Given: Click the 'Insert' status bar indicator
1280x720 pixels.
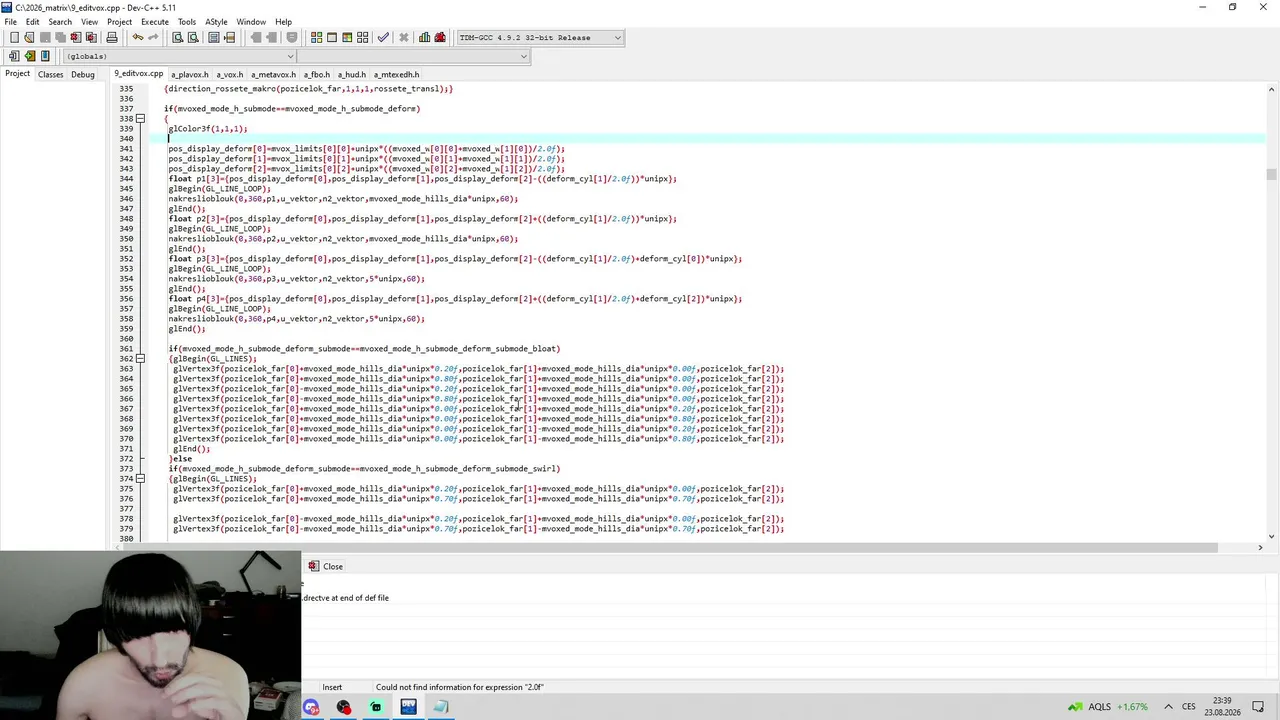Looking at the screenshot, I should point(332,687).
